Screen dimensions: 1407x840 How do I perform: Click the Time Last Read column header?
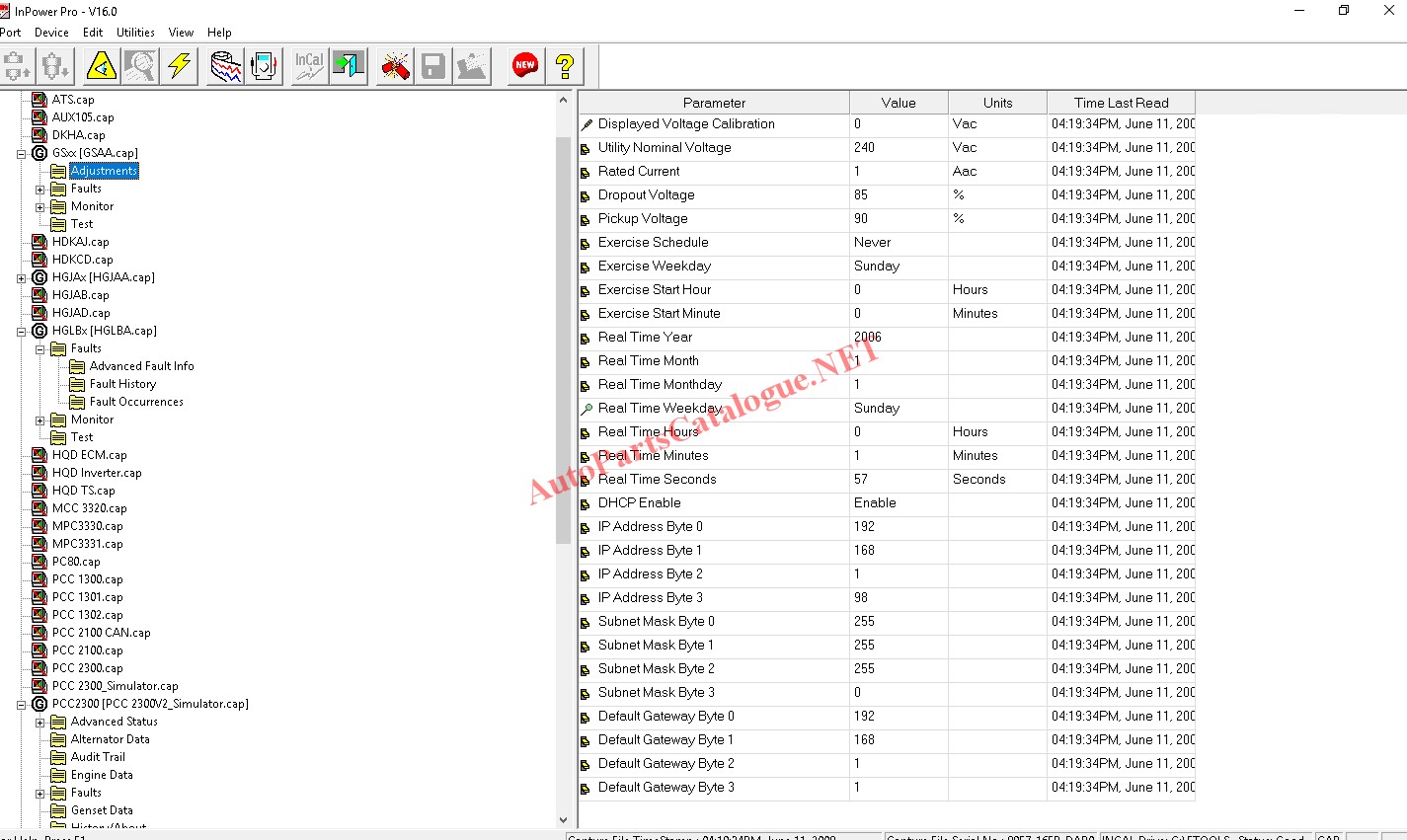(x=1121, y=103)
